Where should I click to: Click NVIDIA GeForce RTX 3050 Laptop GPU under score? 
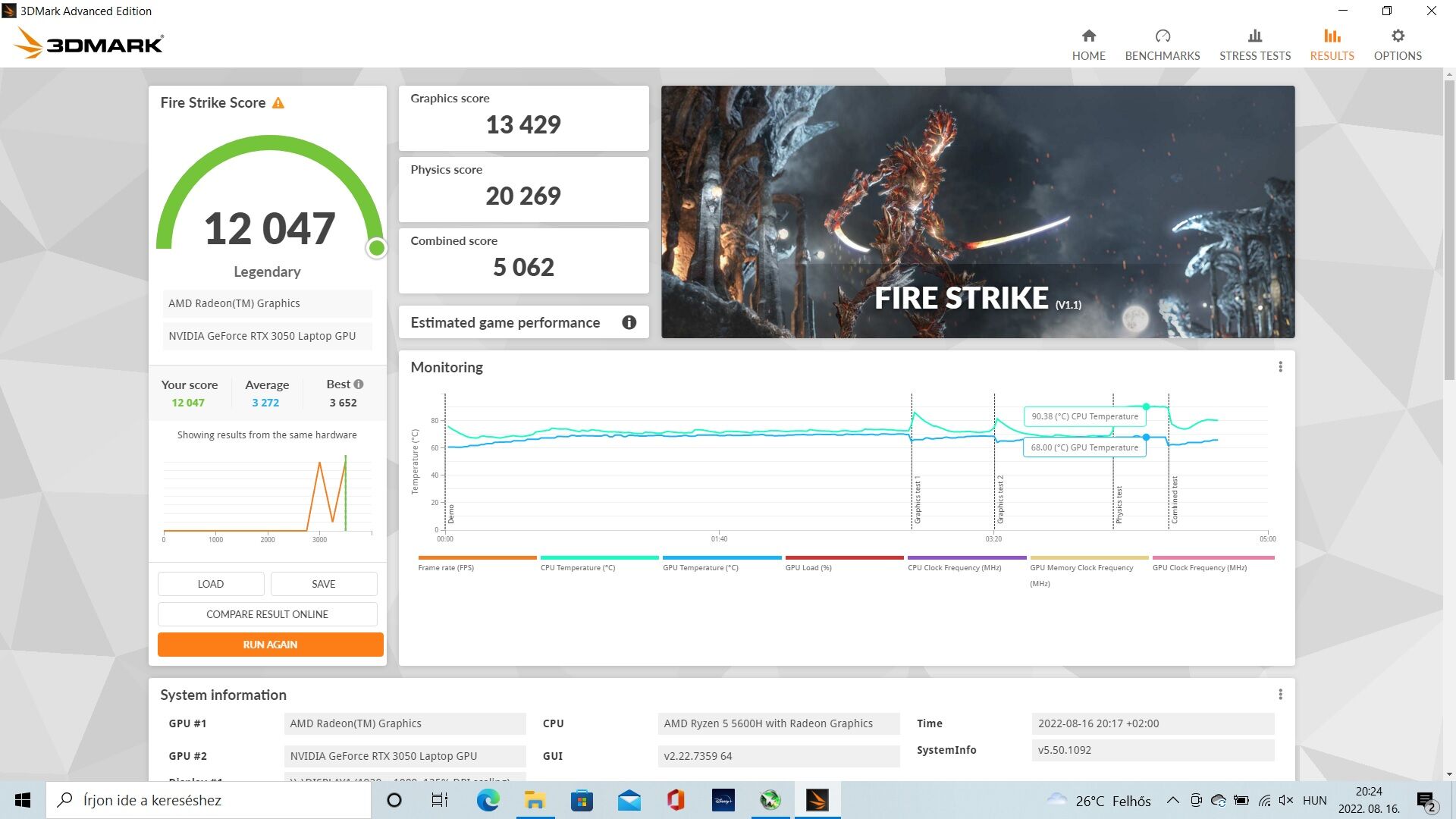267,336
